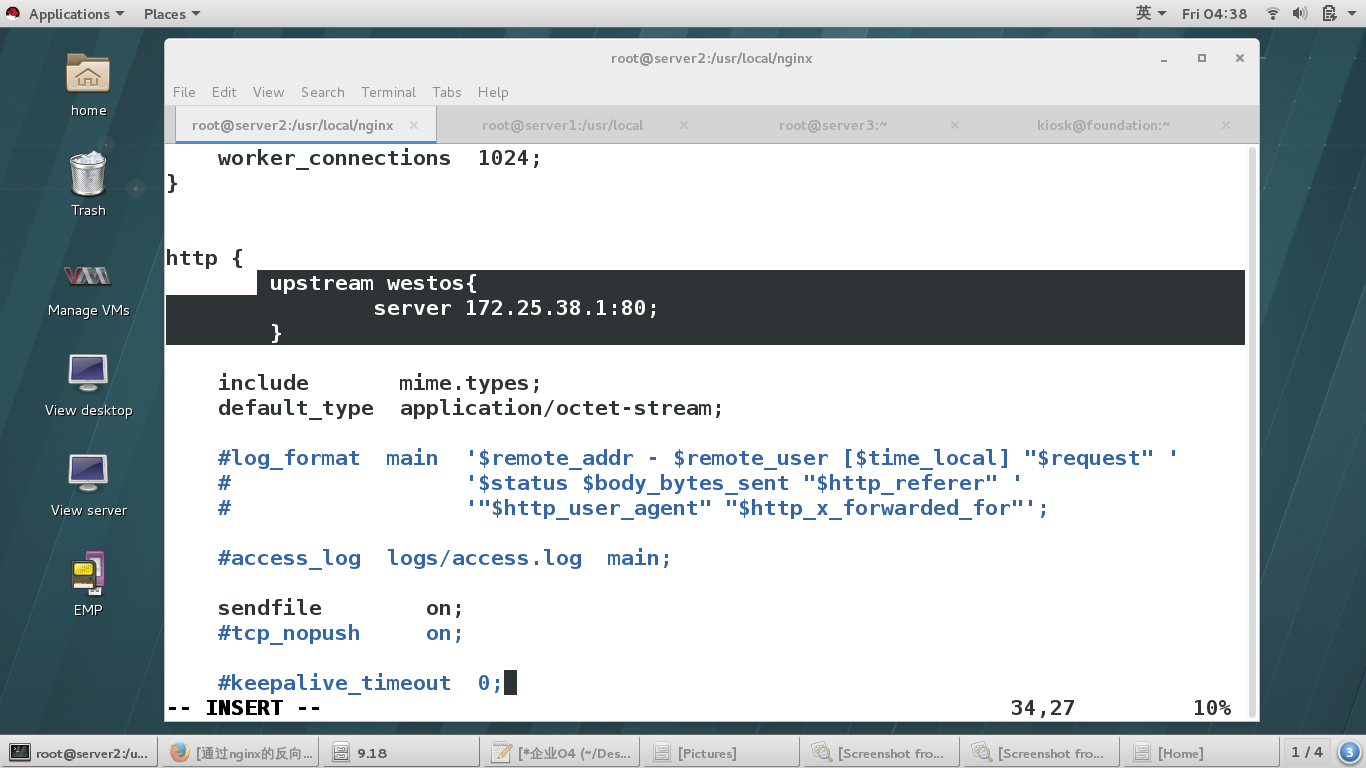Click the '-- INSERT --' mode indicator
Screen dimensions: 1366x768
tap(243, 708)
